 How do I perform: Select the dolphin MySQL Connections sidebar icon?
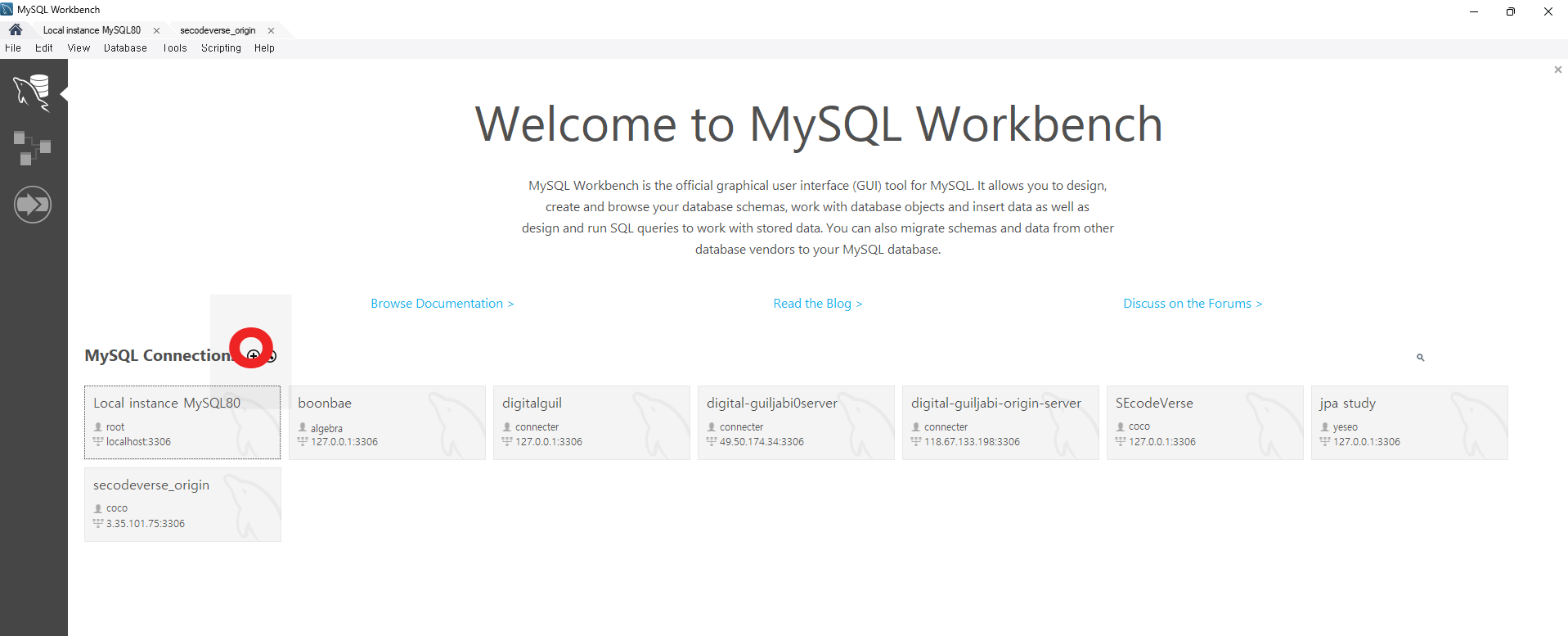[x=33, y=92]
